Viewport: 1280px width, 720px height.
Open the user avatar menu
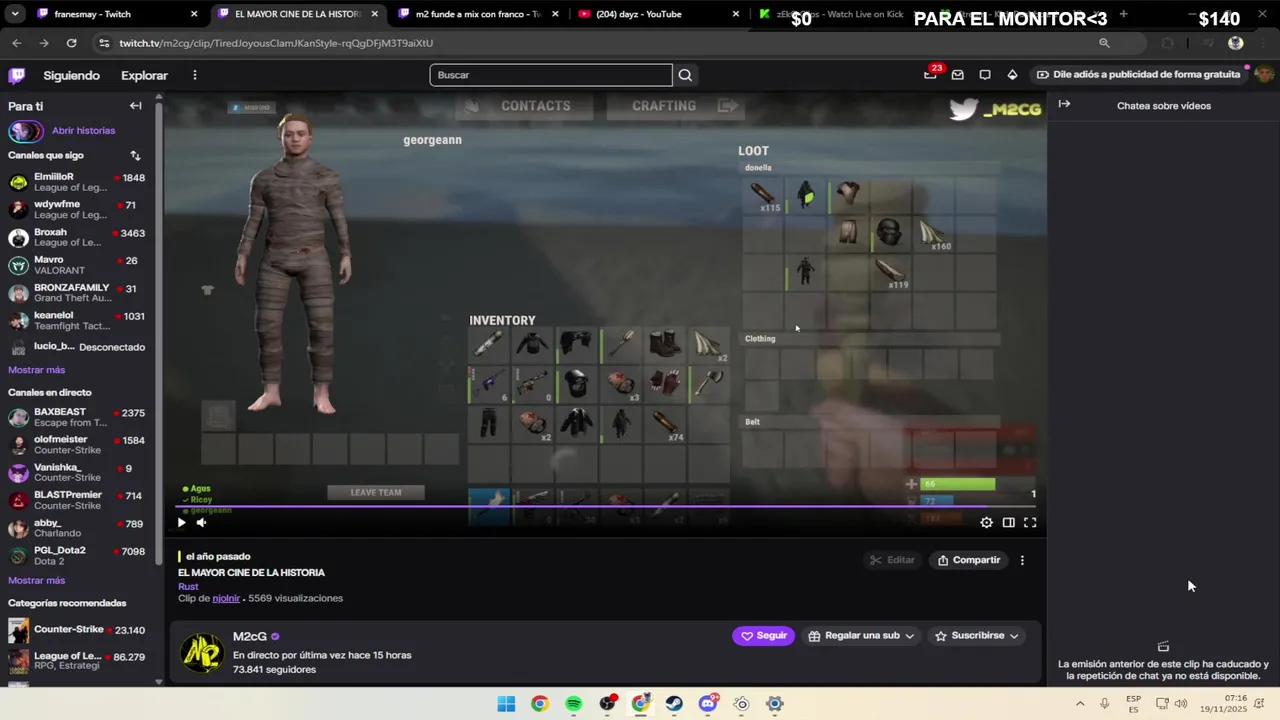click(x=1264, y=75)
